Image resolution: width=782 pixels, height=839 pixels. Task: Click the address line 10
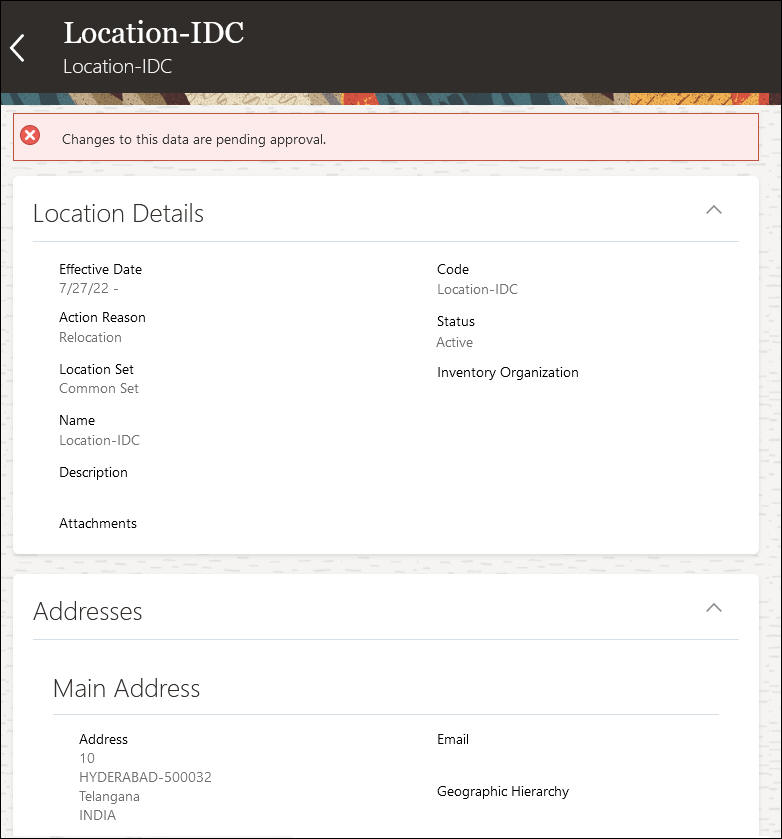pyautogui.click(x=87, y=758)
